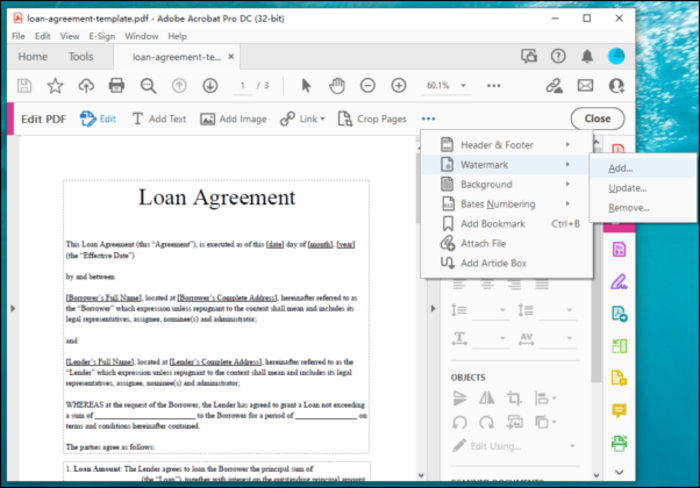The width and height of the screenshot is (700, 488).
Task: Select the Hand pan tool
Action: (x=337, y=86)
